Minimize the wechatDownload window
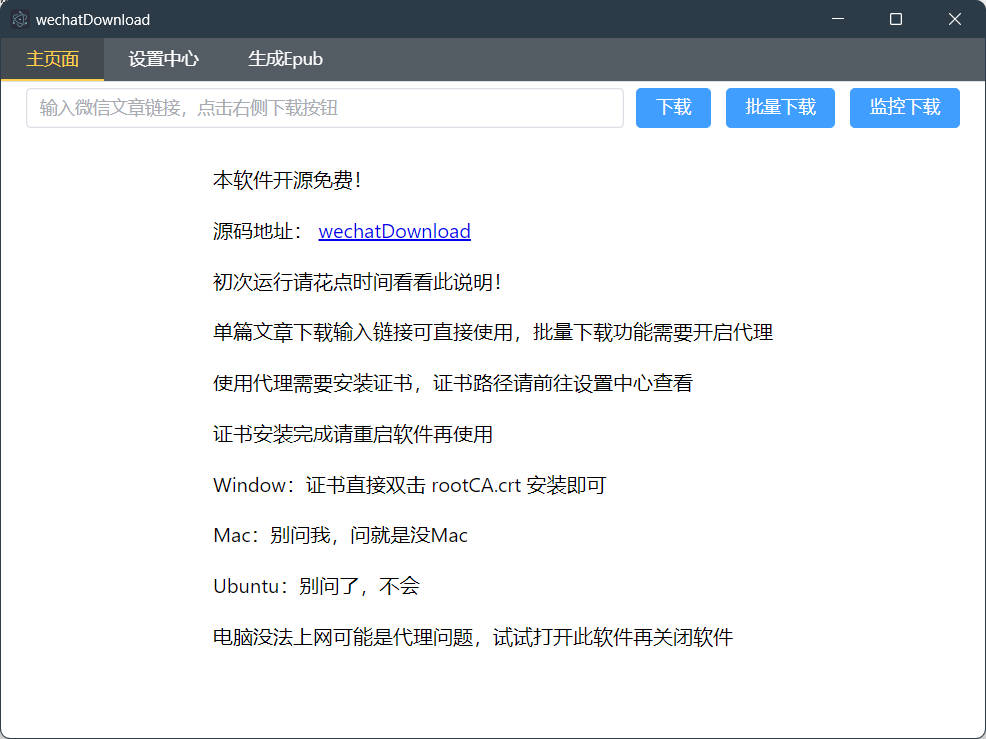This screenshot has width=986, height=739. coord(838,19)
